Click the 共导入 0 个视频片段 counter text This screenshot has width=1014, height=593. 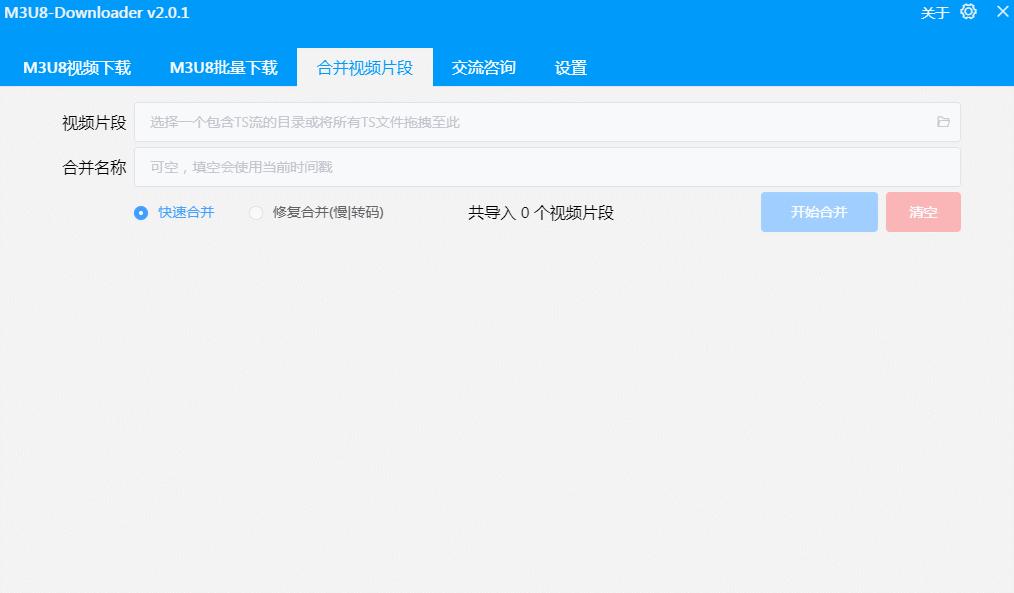click(540, 212)
